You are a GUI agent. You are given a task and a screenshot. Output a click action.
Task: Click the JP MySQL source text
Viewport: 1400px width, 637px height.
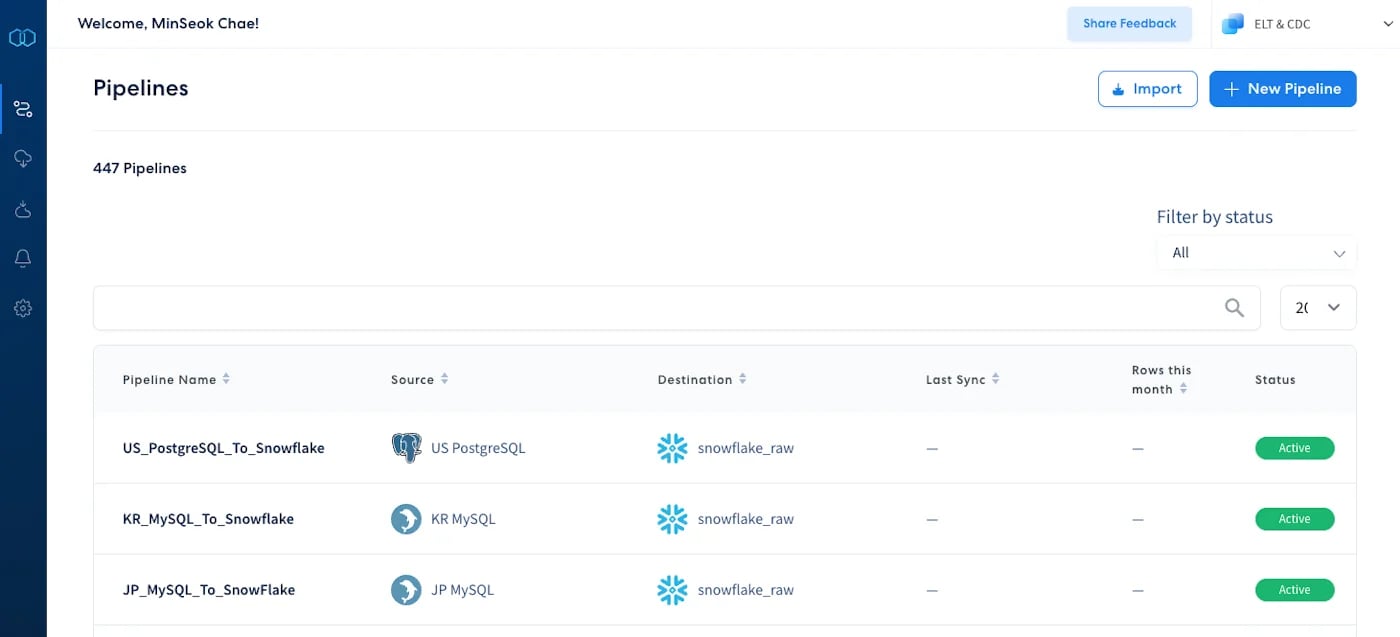point(462,590)
